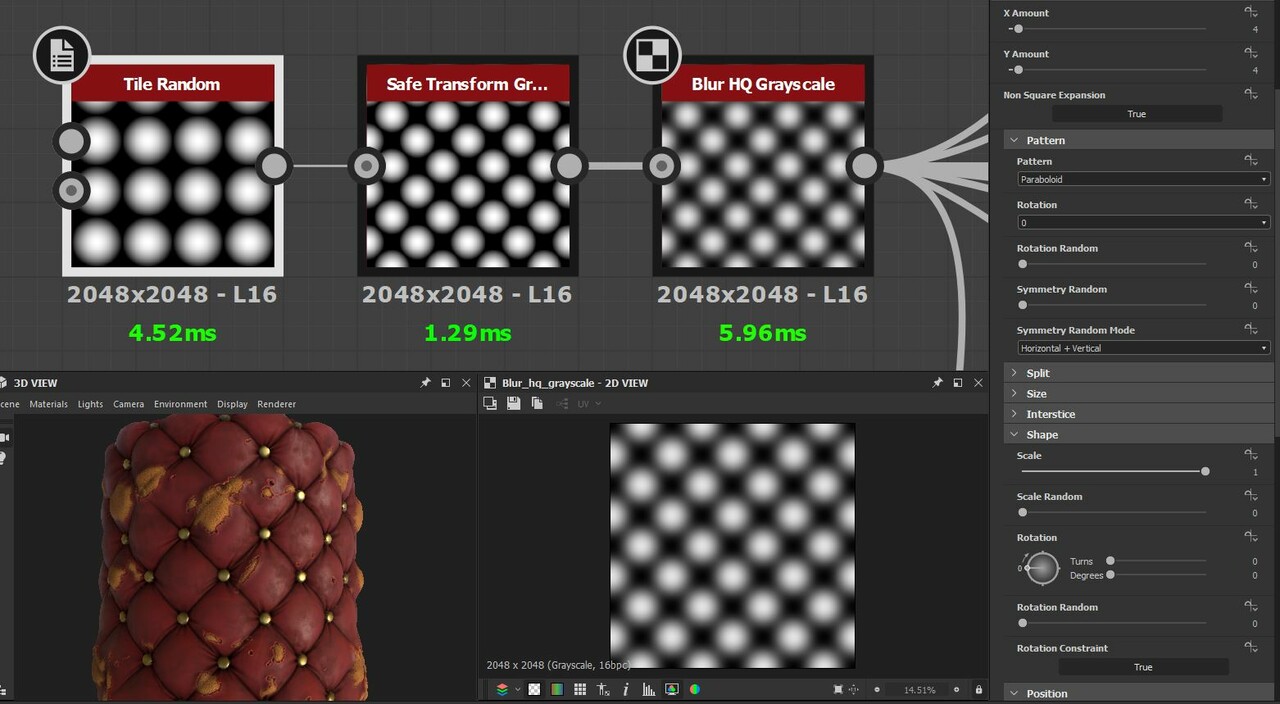
Task: Float the 2D View panel window
Action: (958, 383)
